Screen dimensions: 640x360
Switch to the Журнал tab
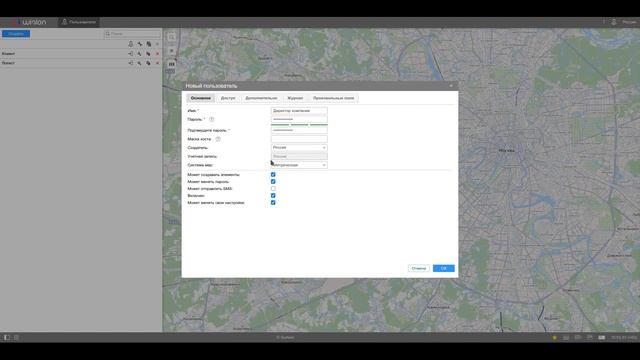295,98
